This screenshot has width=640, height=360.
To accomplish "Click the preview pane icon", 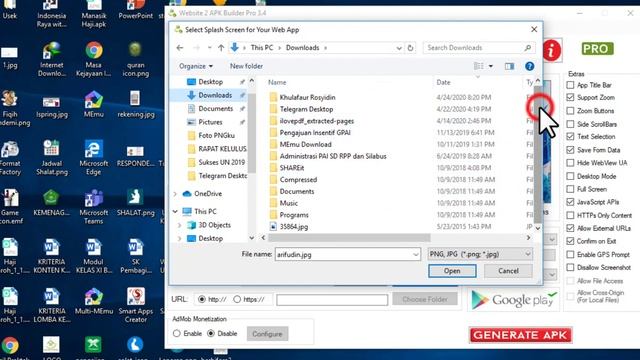I will click(509, 66).
